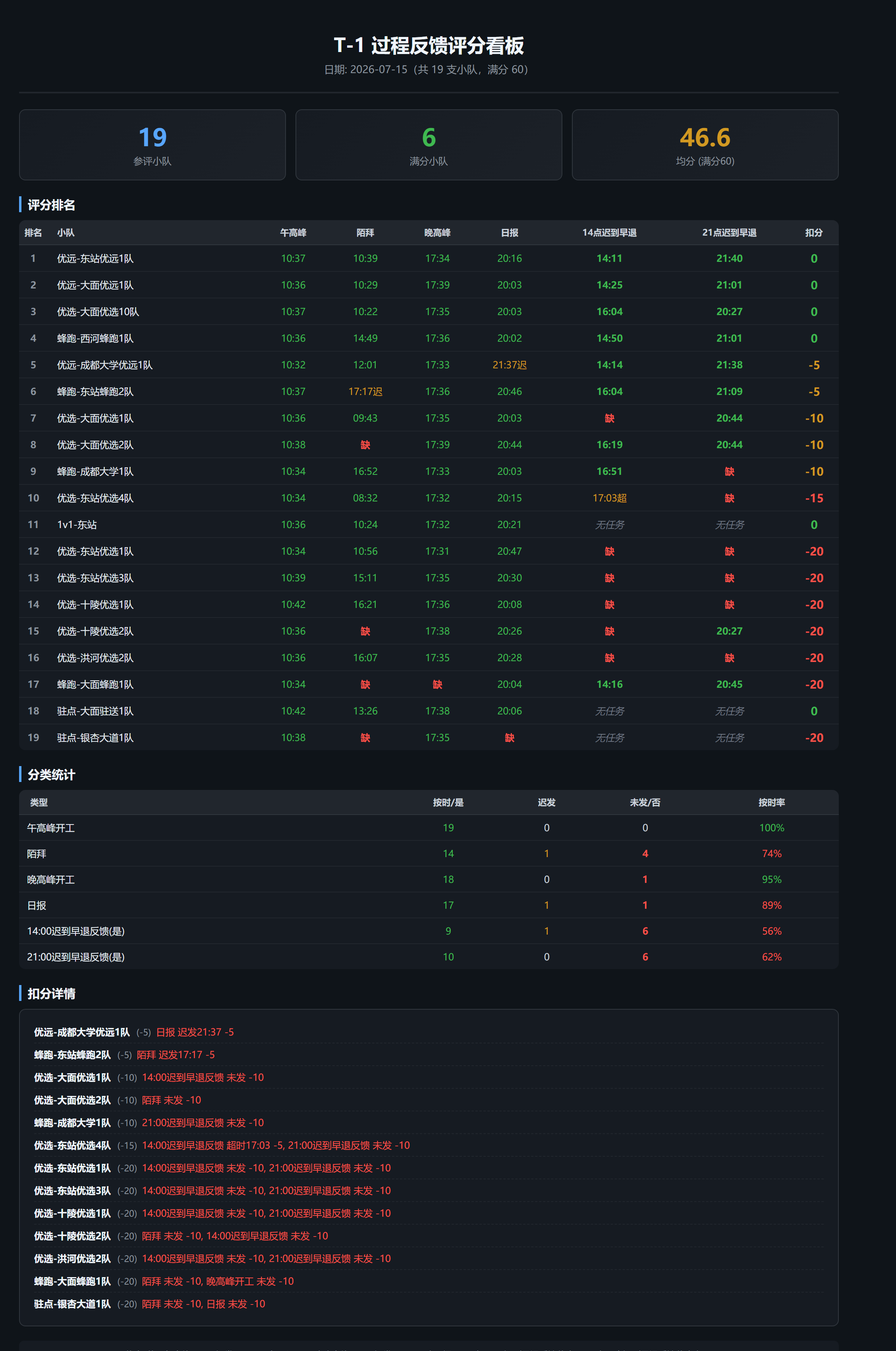Click the 晚高峰开工 row in category stats
The height and width of the screenshot is (1351, 896).
tap(429, 879)
